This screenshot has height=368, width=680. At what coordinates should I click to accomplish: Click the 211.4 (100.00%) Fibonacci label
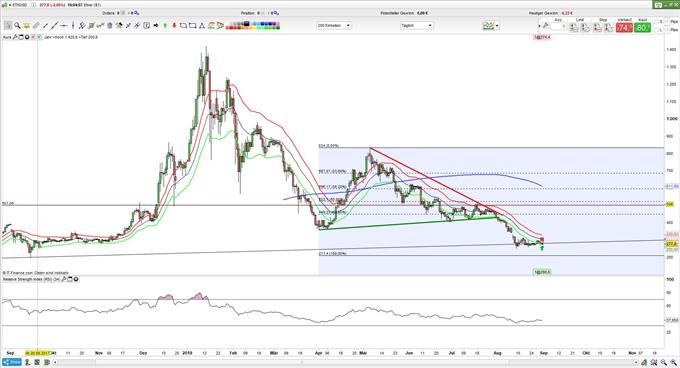point(333,253)
